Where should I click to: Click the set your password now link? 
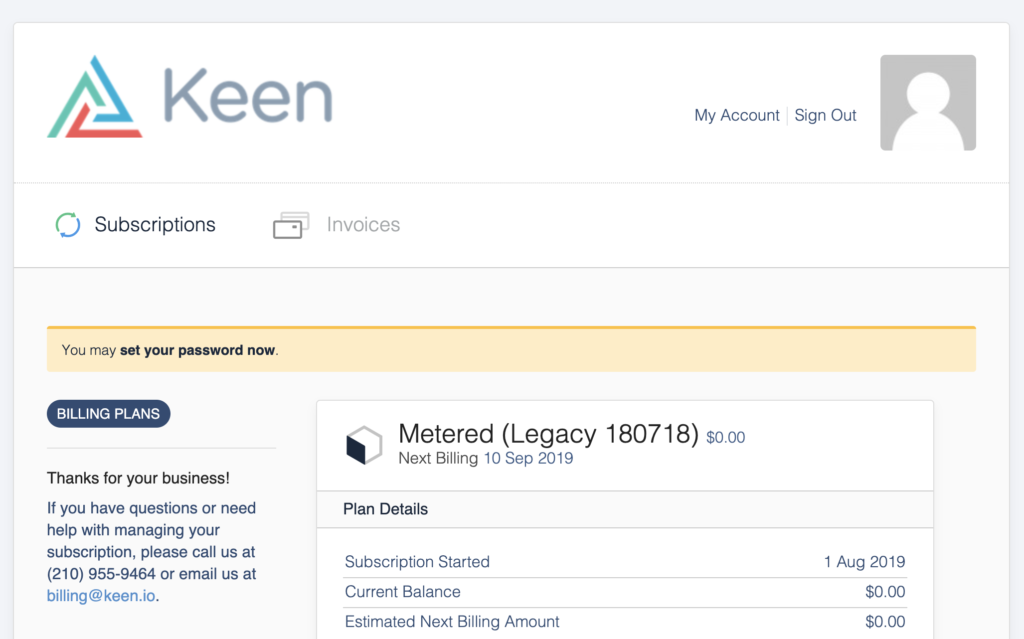[x=197, y=350]
